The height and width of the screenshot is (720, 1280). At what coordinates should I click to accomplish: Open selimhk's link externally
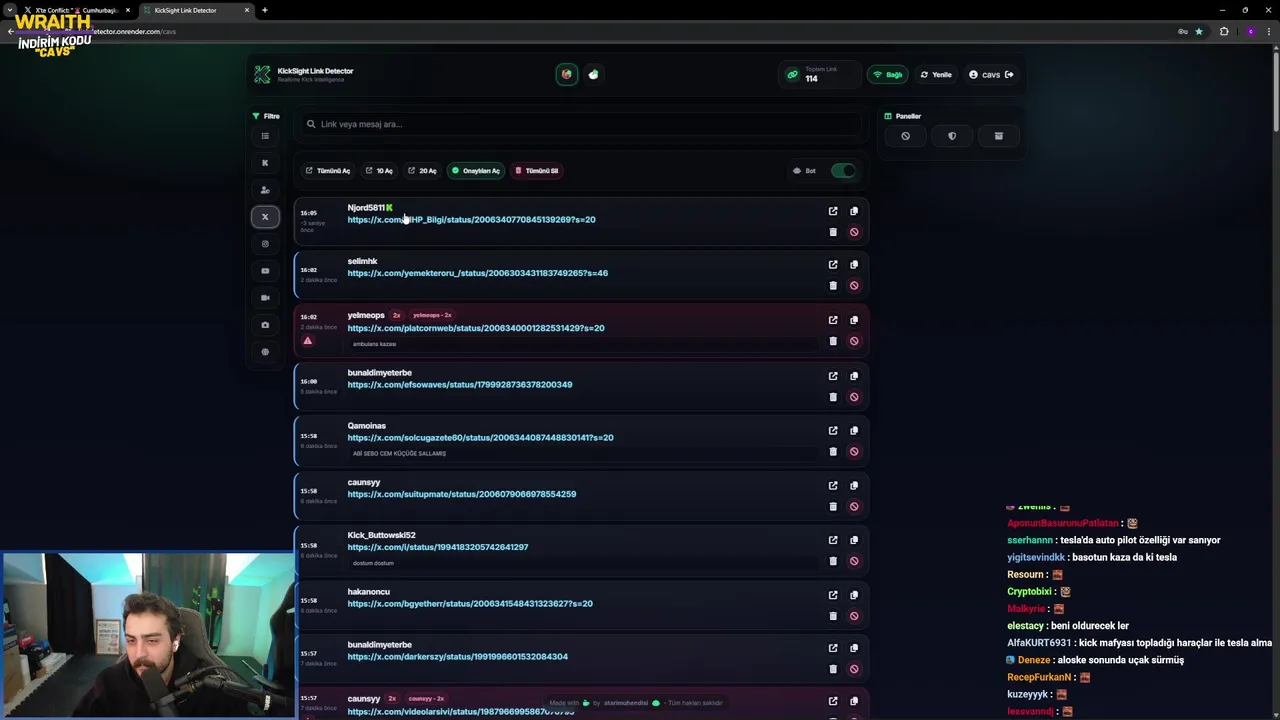(x=833, y=265)
